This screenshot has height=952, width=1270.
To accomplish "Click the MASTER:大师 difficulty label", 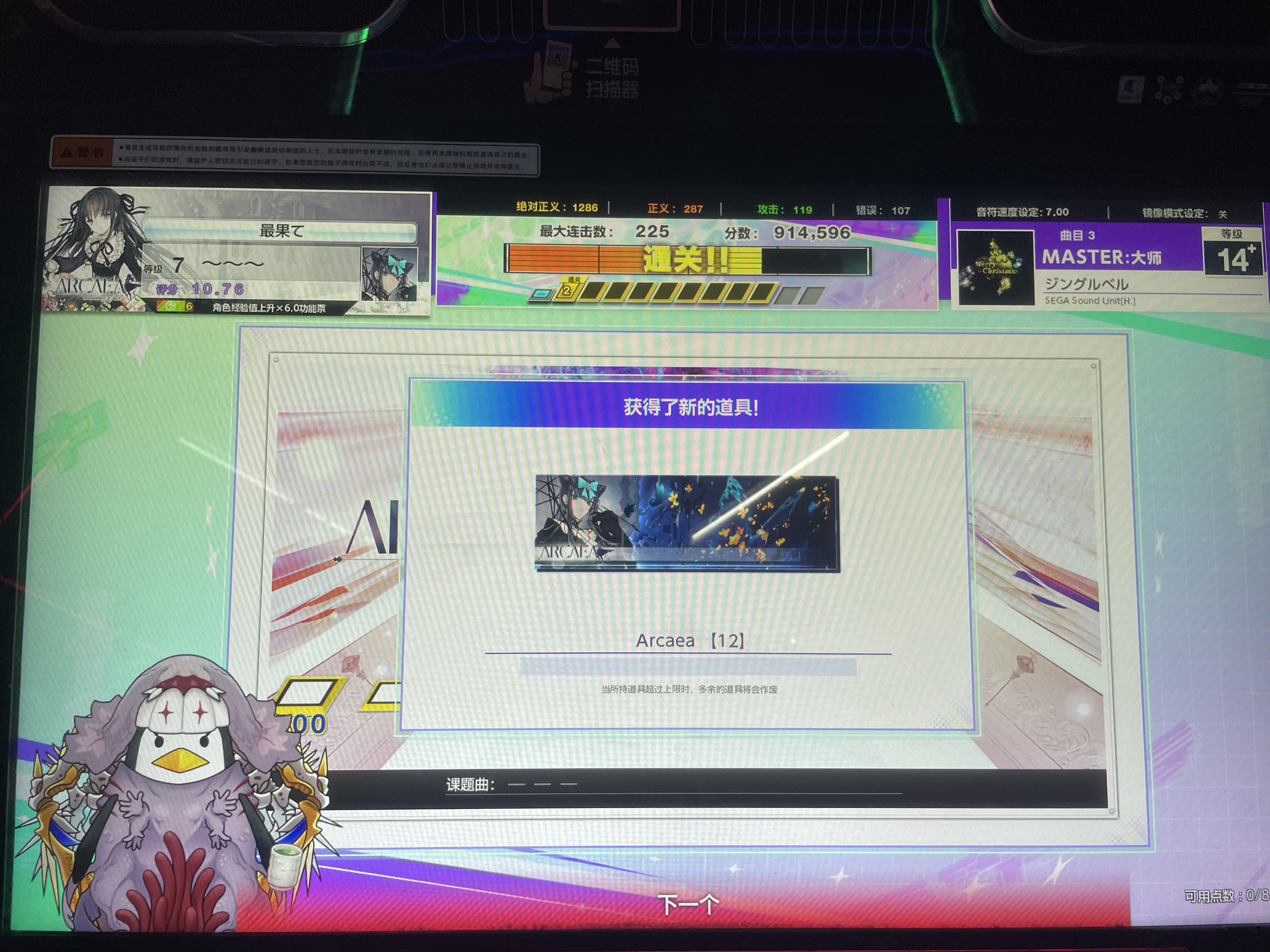I will coord(1101,257).
